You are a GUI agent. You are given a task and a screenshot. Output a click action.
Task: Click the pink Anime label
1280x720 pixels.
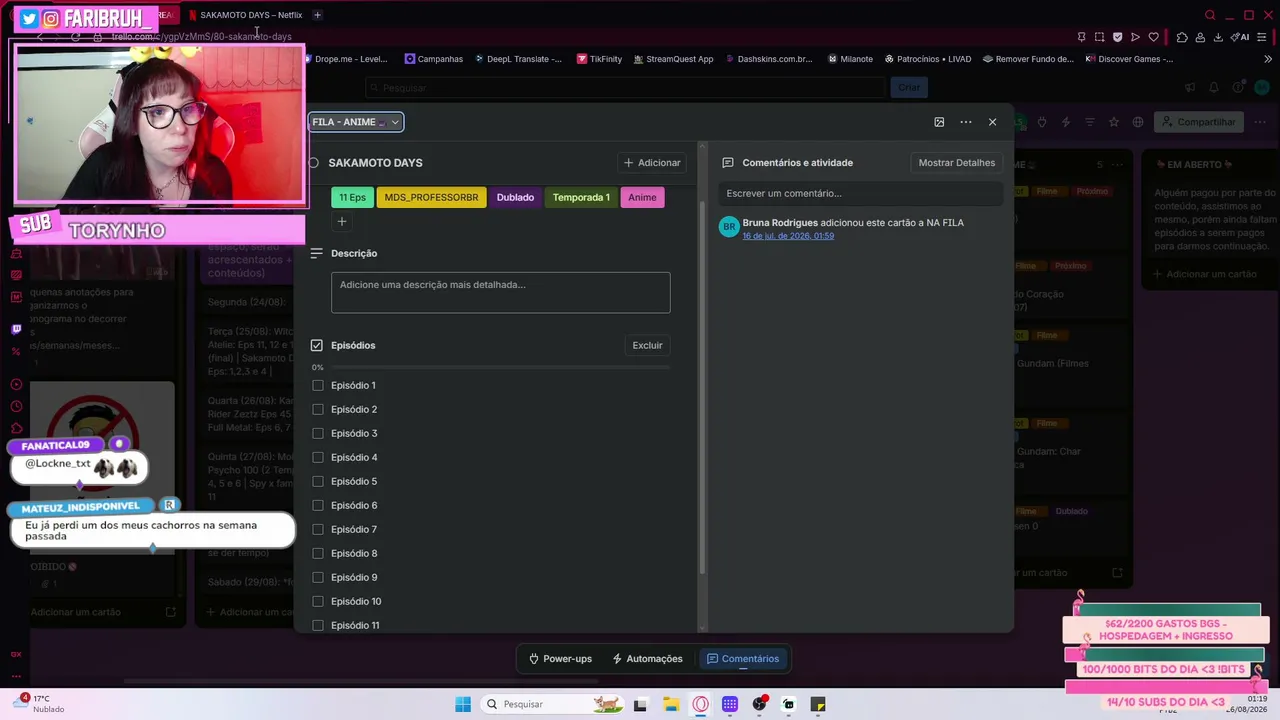tap(642, 198)
